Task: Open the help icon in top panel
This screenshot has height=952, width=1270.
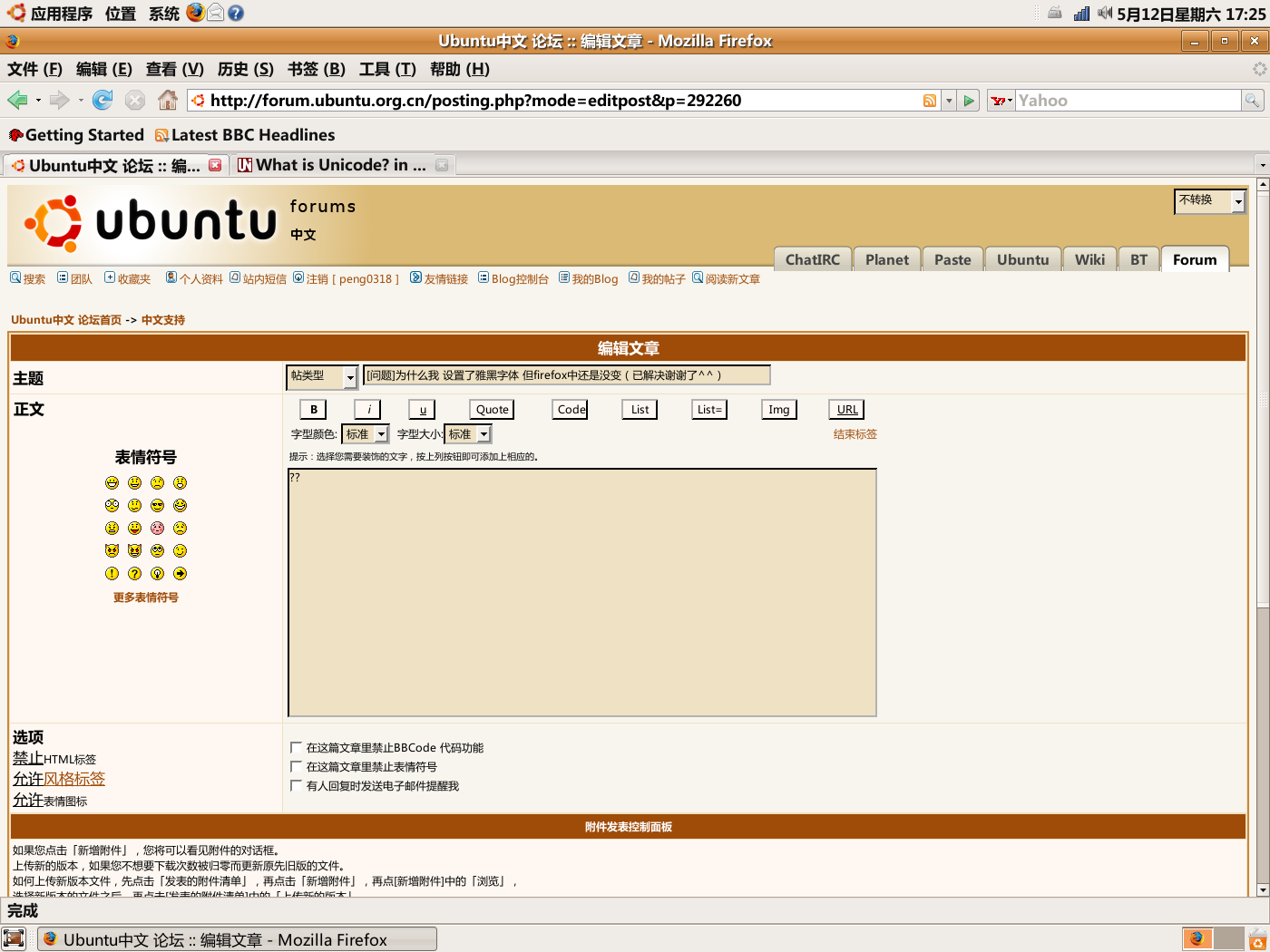Action: [236, 13]
